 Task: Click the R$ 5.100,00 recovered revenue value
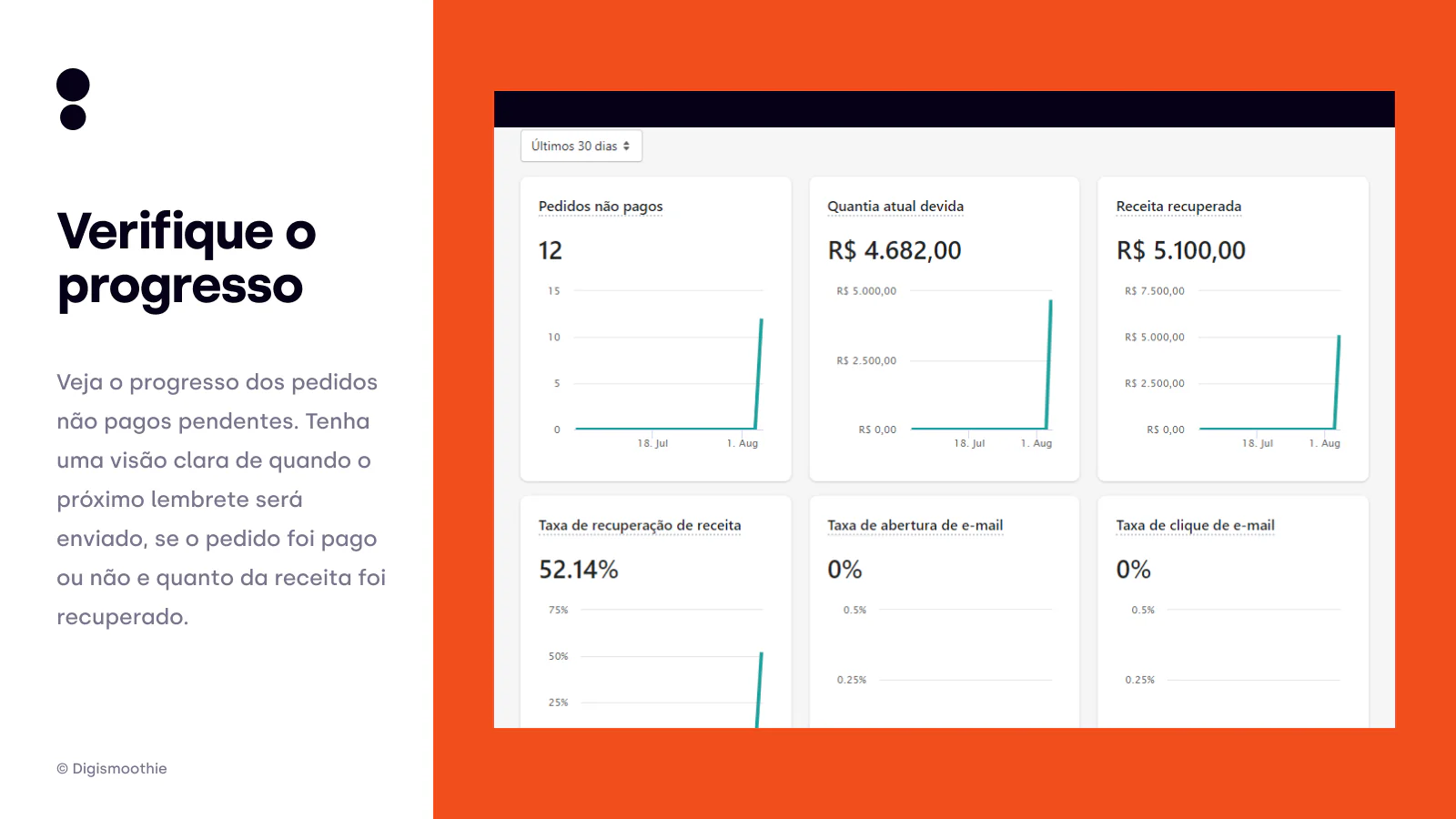click(x=1181, y=250)
